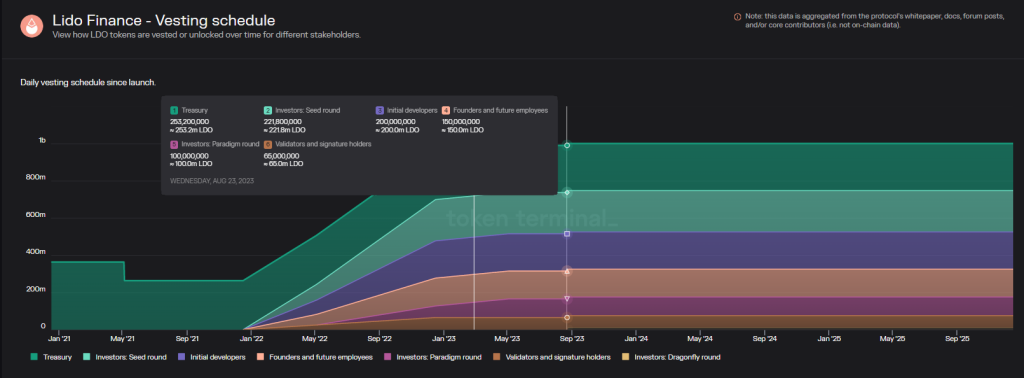Toggle Investors: Seed round legend entry
This screenshot has width=1024, height=378.
coord(125,357)
